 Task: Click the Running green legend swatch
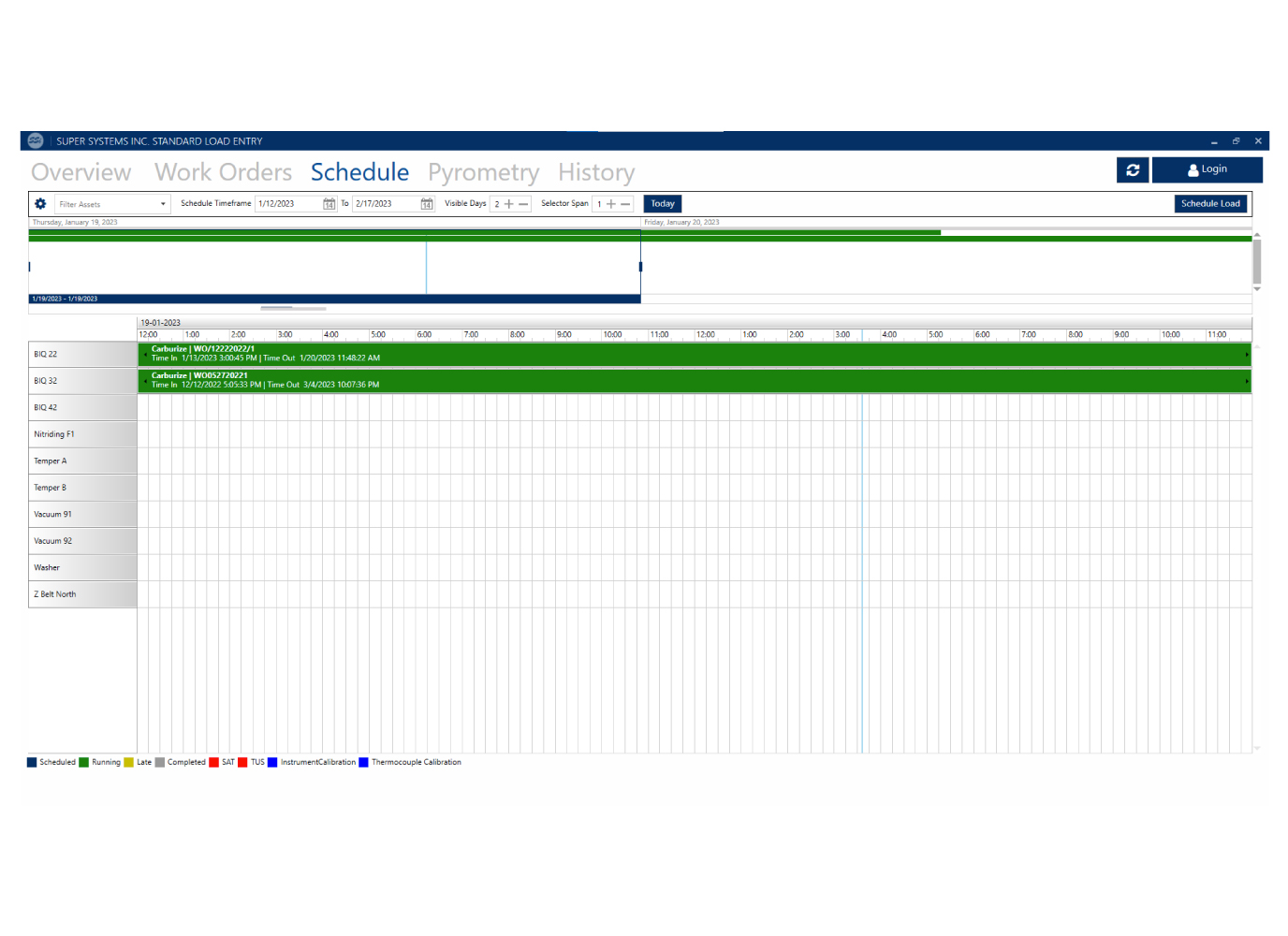pos(84,762)
